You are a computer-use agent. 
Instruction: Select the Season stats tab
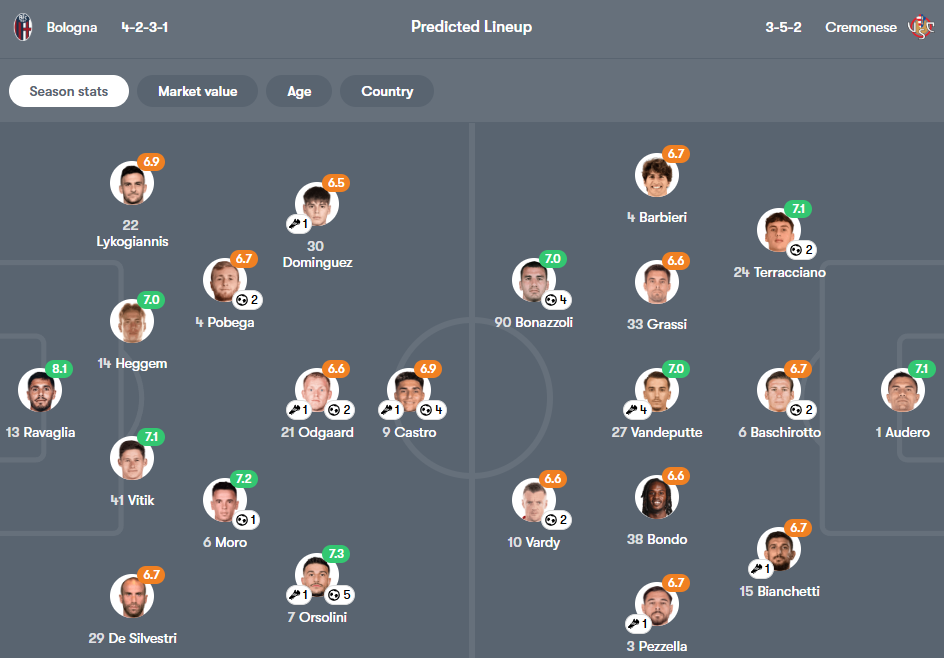tap(69, 91)
